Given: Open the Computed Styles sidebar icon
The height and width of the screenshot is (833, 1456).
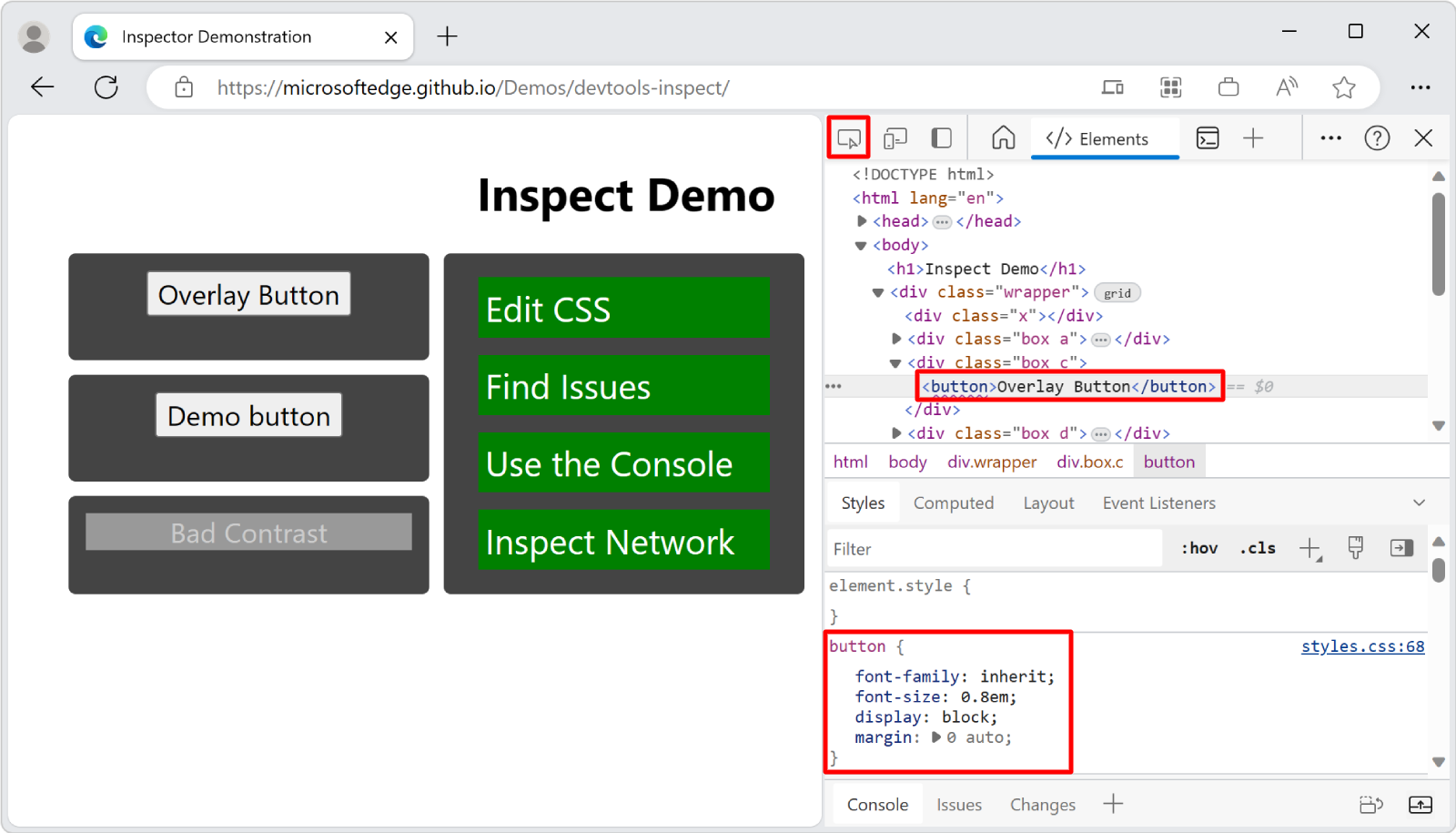Looking at the screenshot, I should [x=1401, y=547].
